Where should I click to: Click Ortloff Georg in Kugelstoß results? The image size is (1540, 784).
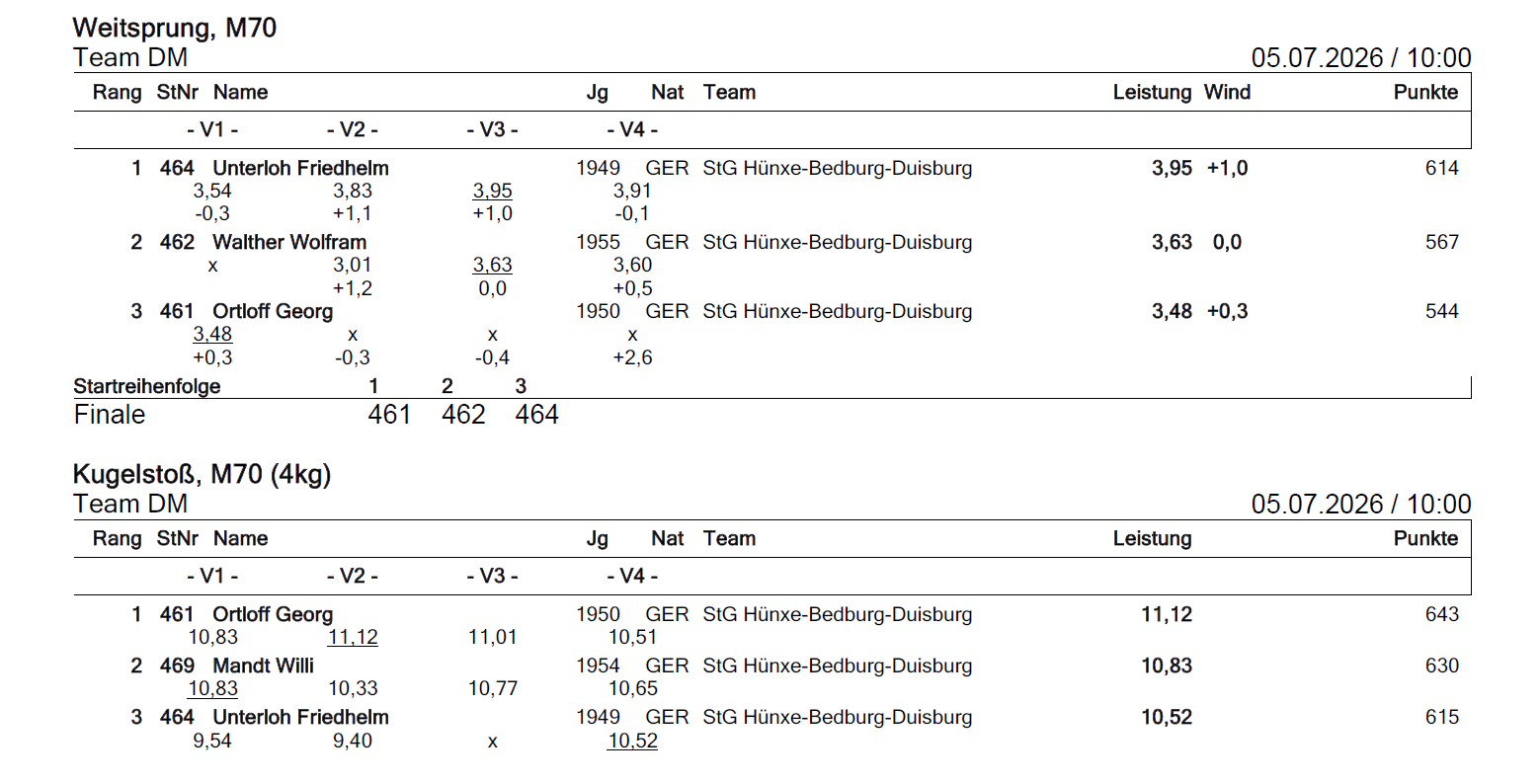point(273,614)
